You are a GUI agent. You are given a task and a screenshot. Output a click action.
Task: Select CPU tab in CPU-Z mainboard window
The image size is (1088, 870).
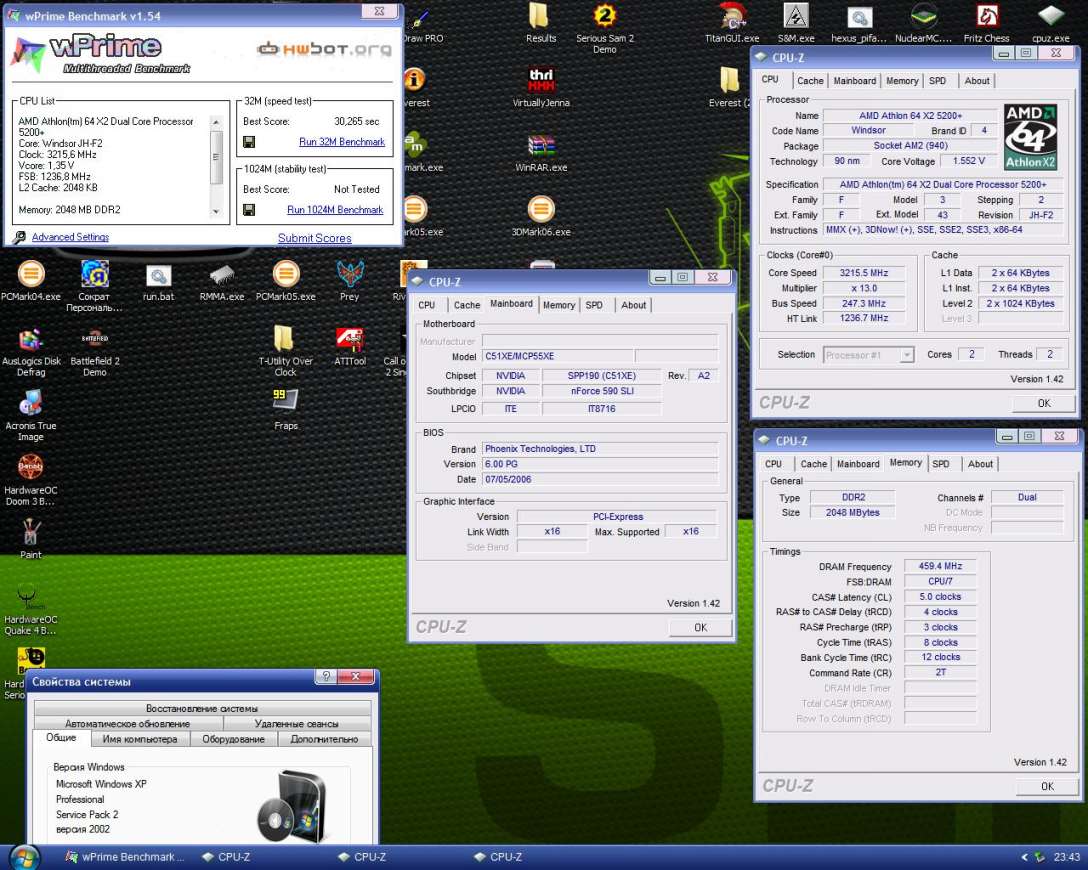(x=426, y=305)
